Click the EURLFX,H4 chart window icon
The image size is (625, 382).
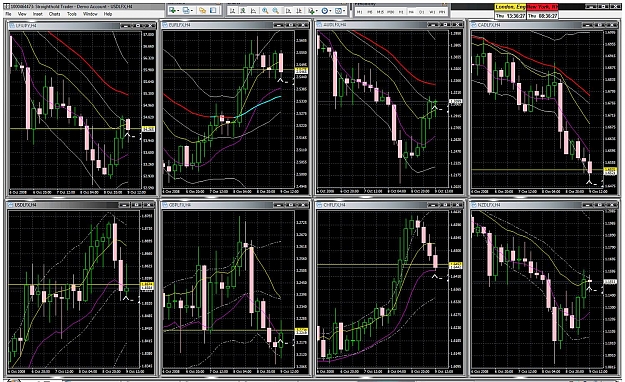click(x=165, y=25)
